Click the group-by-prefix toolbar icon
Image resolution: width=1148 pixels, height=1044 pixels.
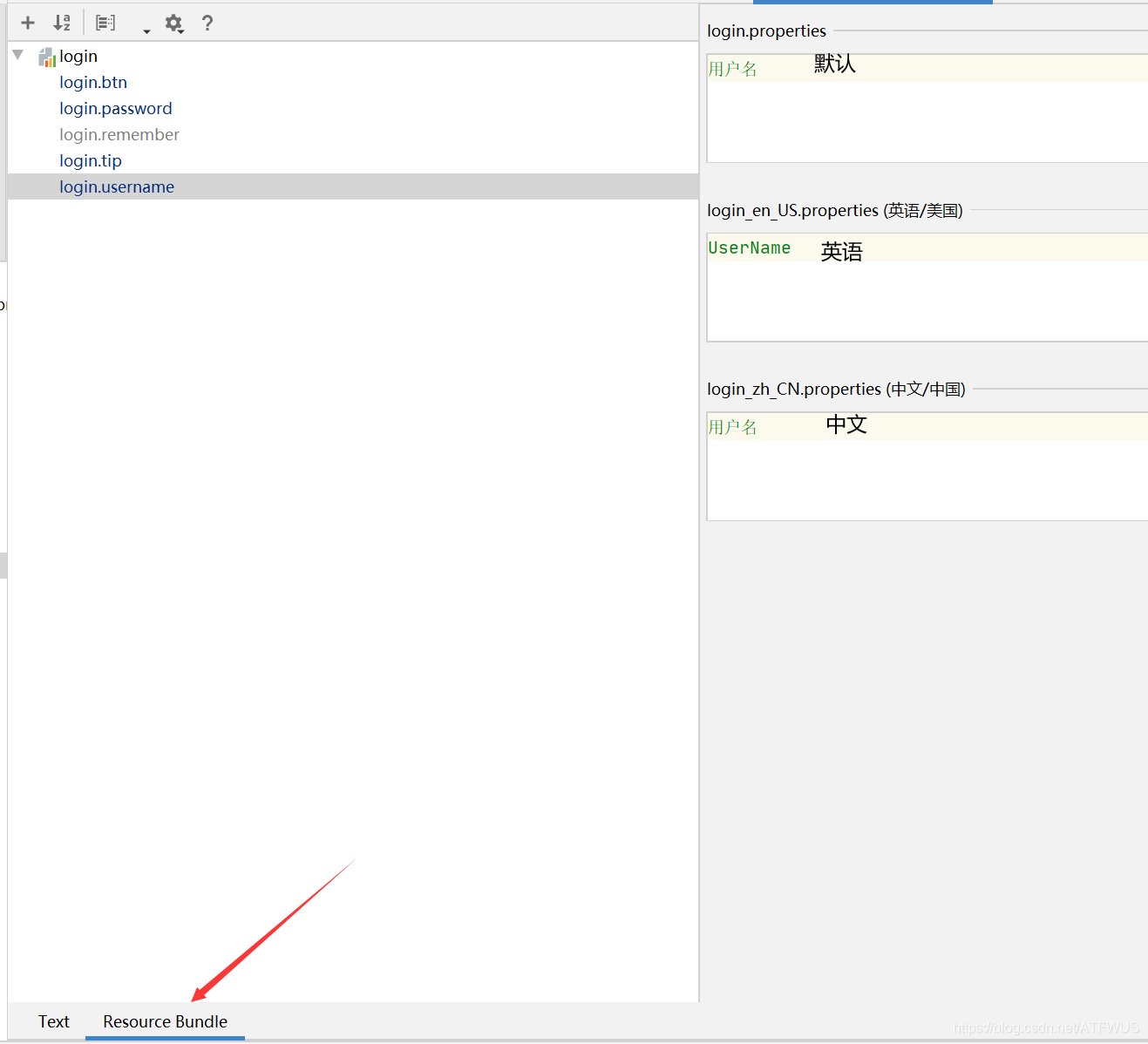pyautogui.click(x=105, y=23)
